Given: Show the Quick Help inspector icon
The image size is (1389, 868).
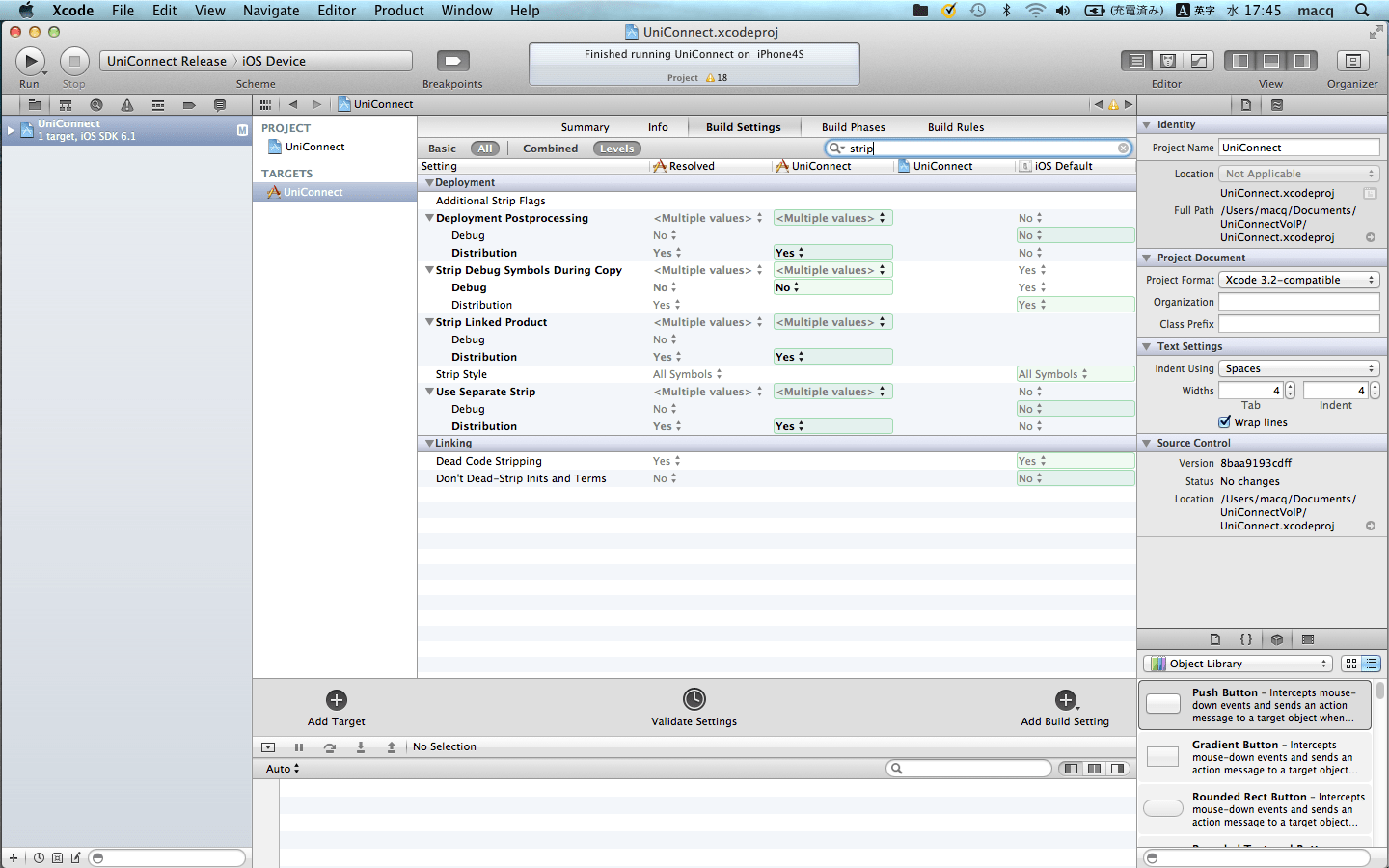Looking at the screenshot, I should [x=1277, y=104].
